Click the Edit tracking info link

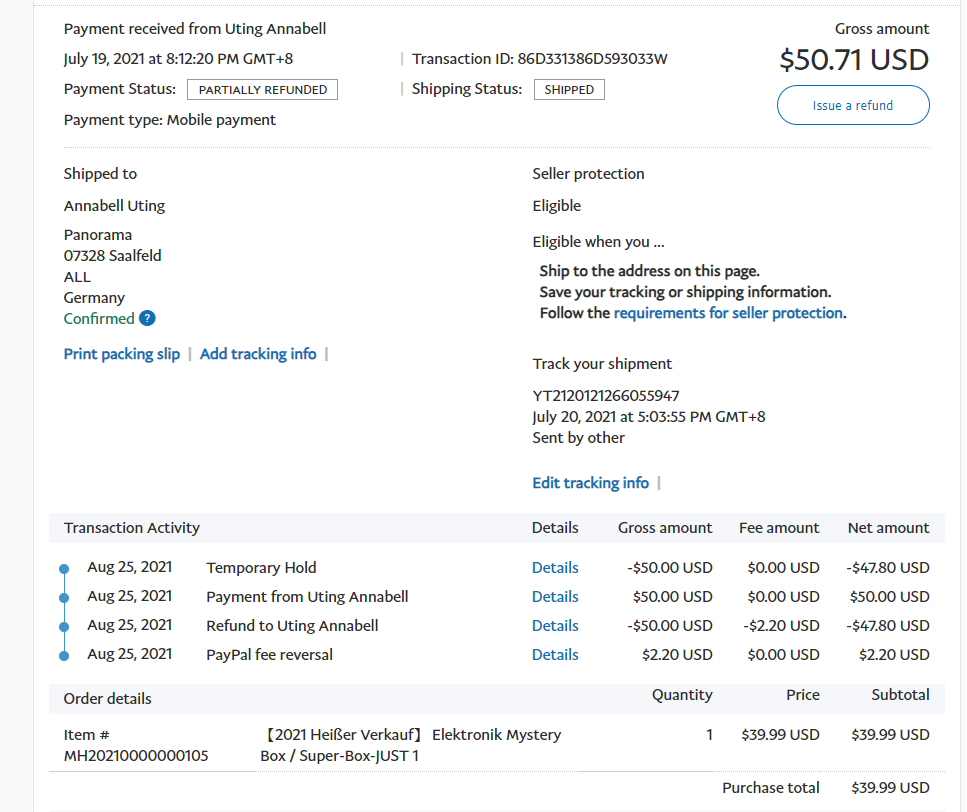[590, 483]
